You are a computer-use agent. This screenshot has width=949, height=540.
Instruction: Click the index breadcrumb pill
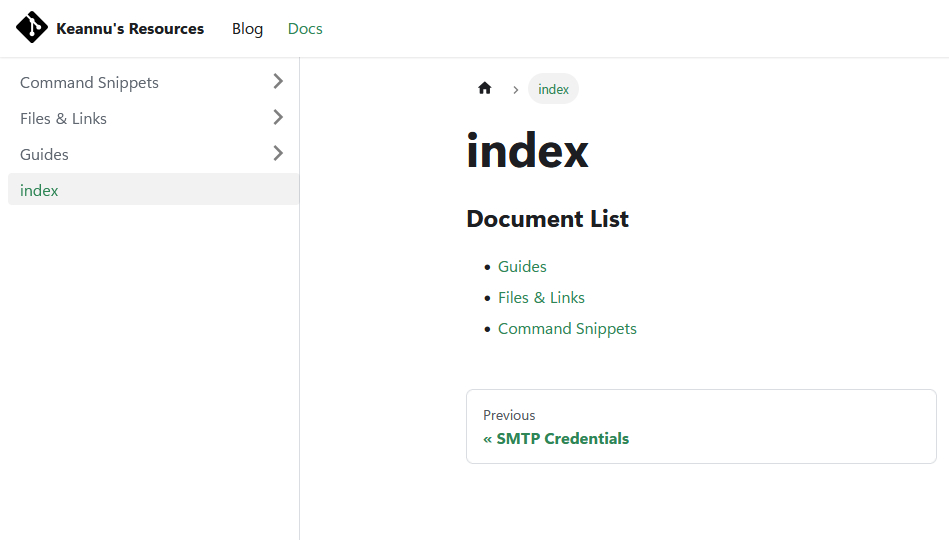click(553, 90)
